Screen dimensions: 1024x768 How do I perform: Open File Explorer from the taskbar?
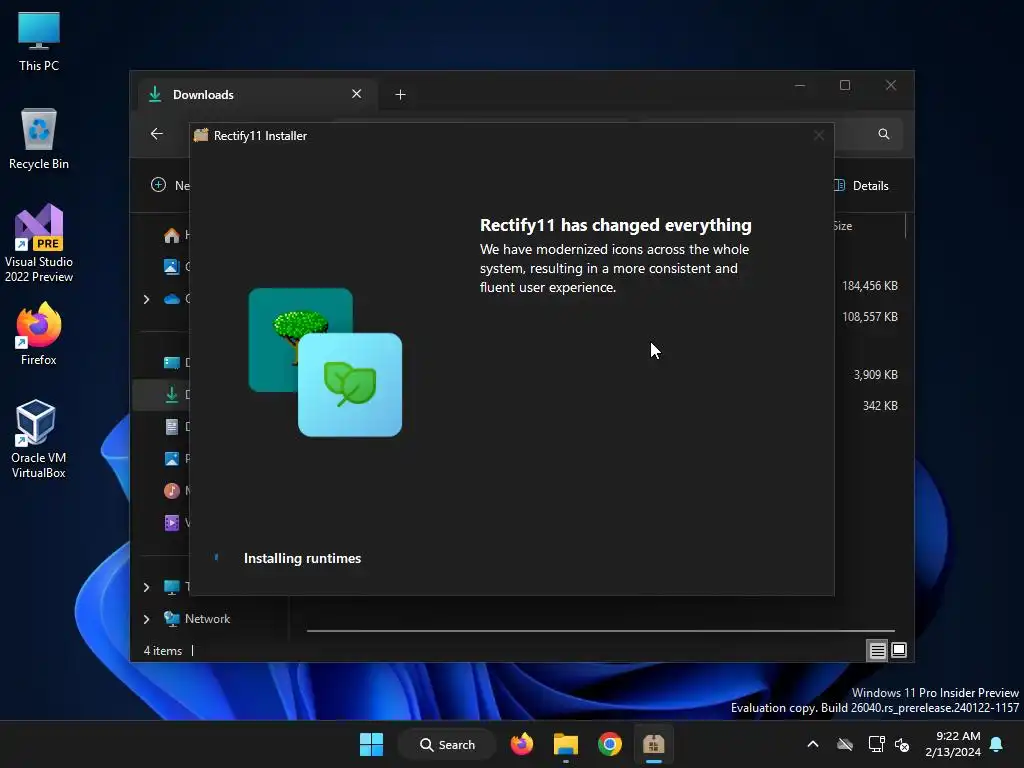[x=566, y=744]
